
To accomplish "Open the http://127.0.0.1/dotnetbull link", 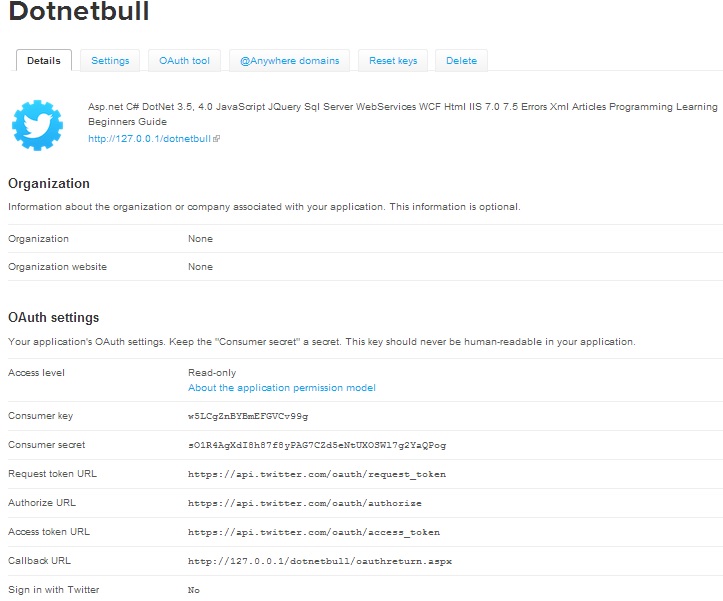I will (149, 138).
